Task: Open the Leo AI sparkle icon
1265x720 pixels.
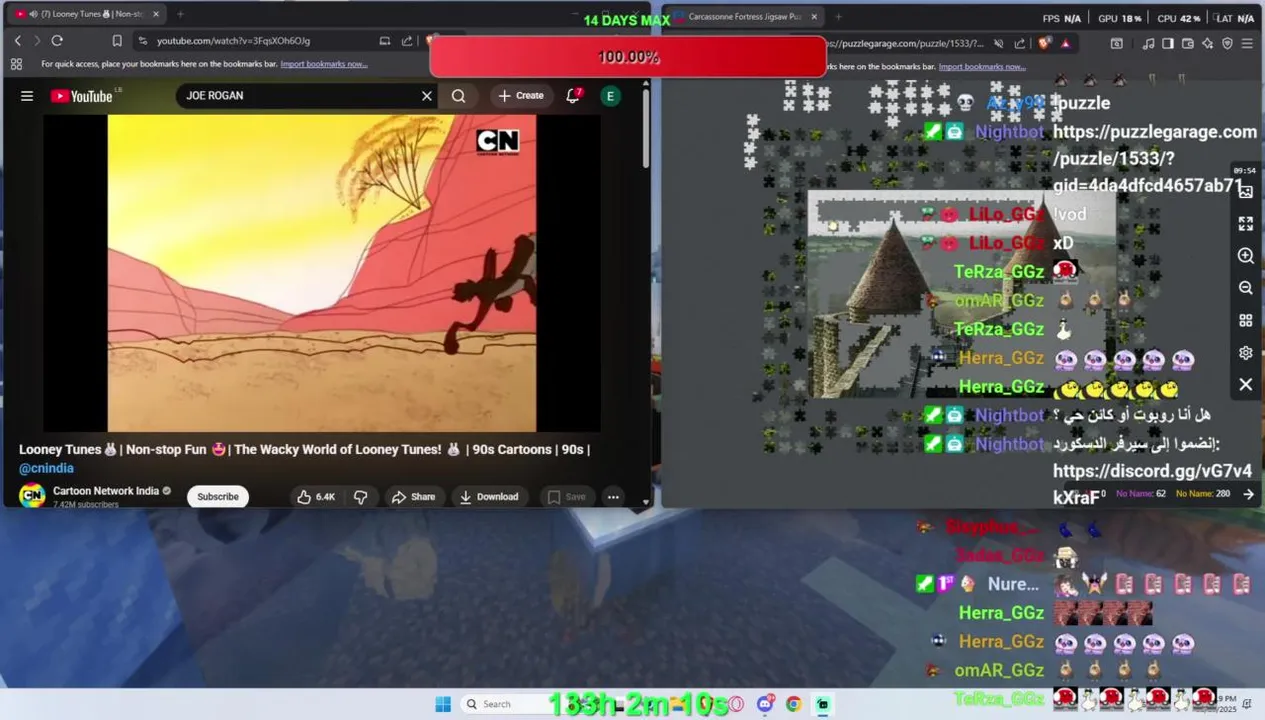Action: [x=1207, y=43]
